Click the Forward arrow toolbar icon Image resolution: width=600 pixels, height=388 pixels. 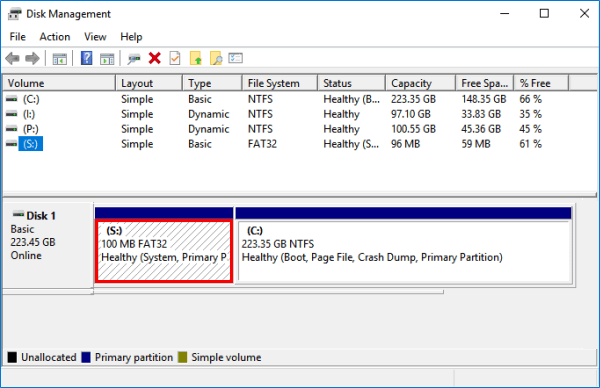(32, 59)
